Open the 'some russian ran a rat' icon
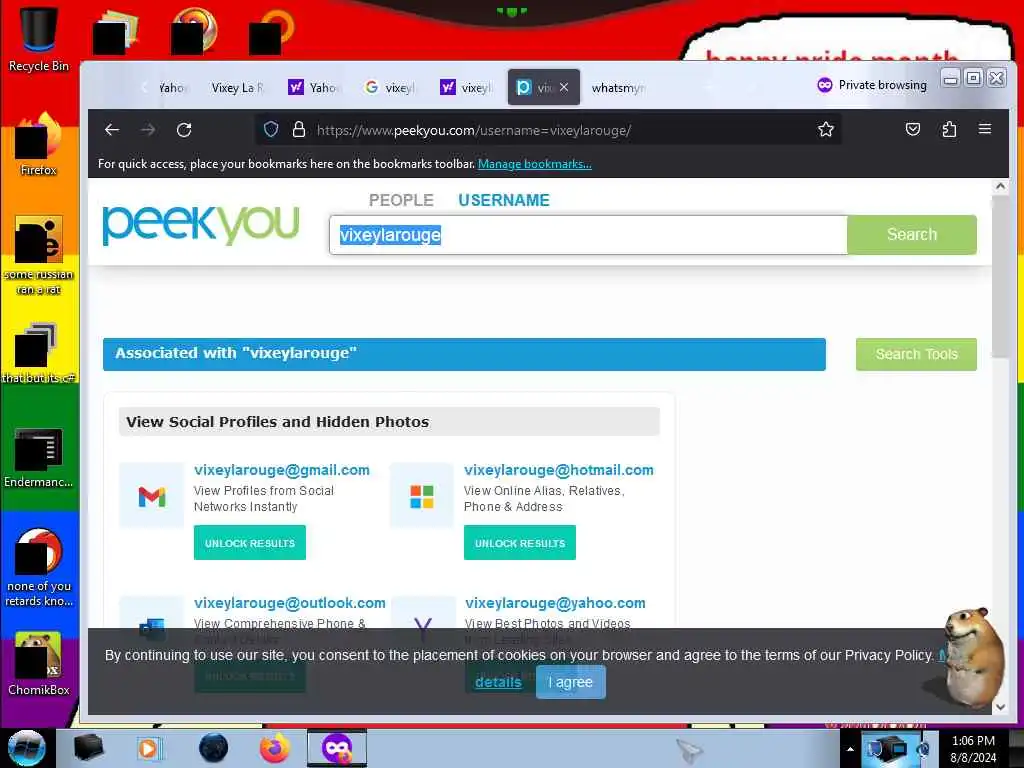 pos(39,255)
